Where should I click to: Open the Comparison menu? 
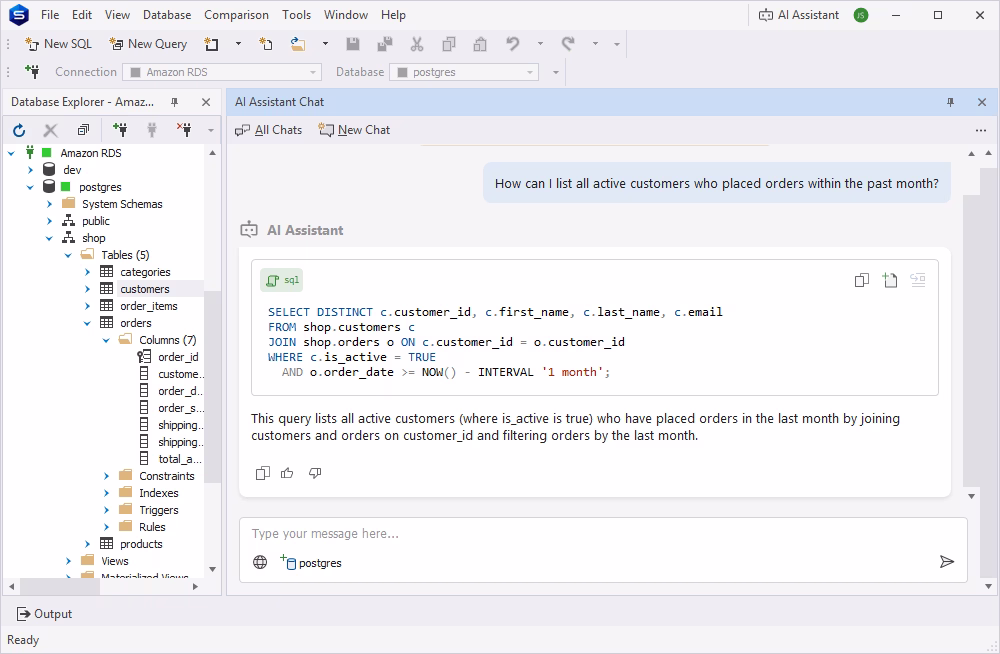[x=237, y=15]
